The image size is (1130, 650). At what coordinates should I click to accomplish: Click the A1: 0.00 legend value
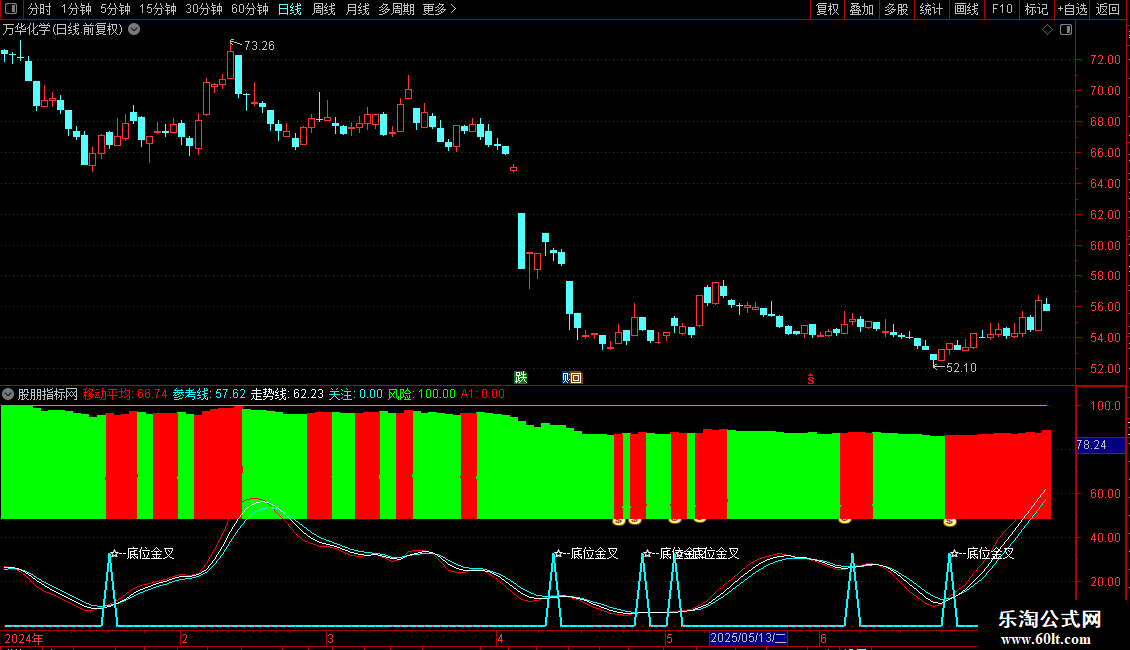483,394
